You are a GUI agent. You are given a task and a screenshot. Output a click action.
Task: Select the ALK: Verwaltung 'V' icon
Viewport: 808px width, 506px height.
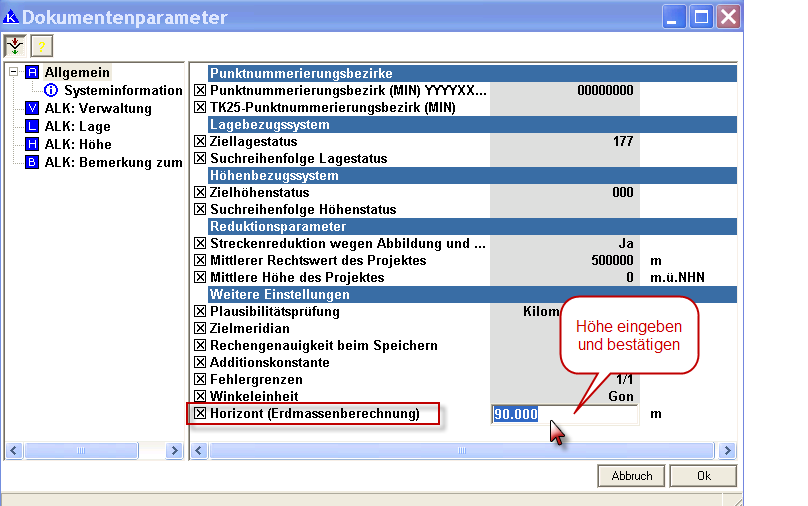point(32,109)
